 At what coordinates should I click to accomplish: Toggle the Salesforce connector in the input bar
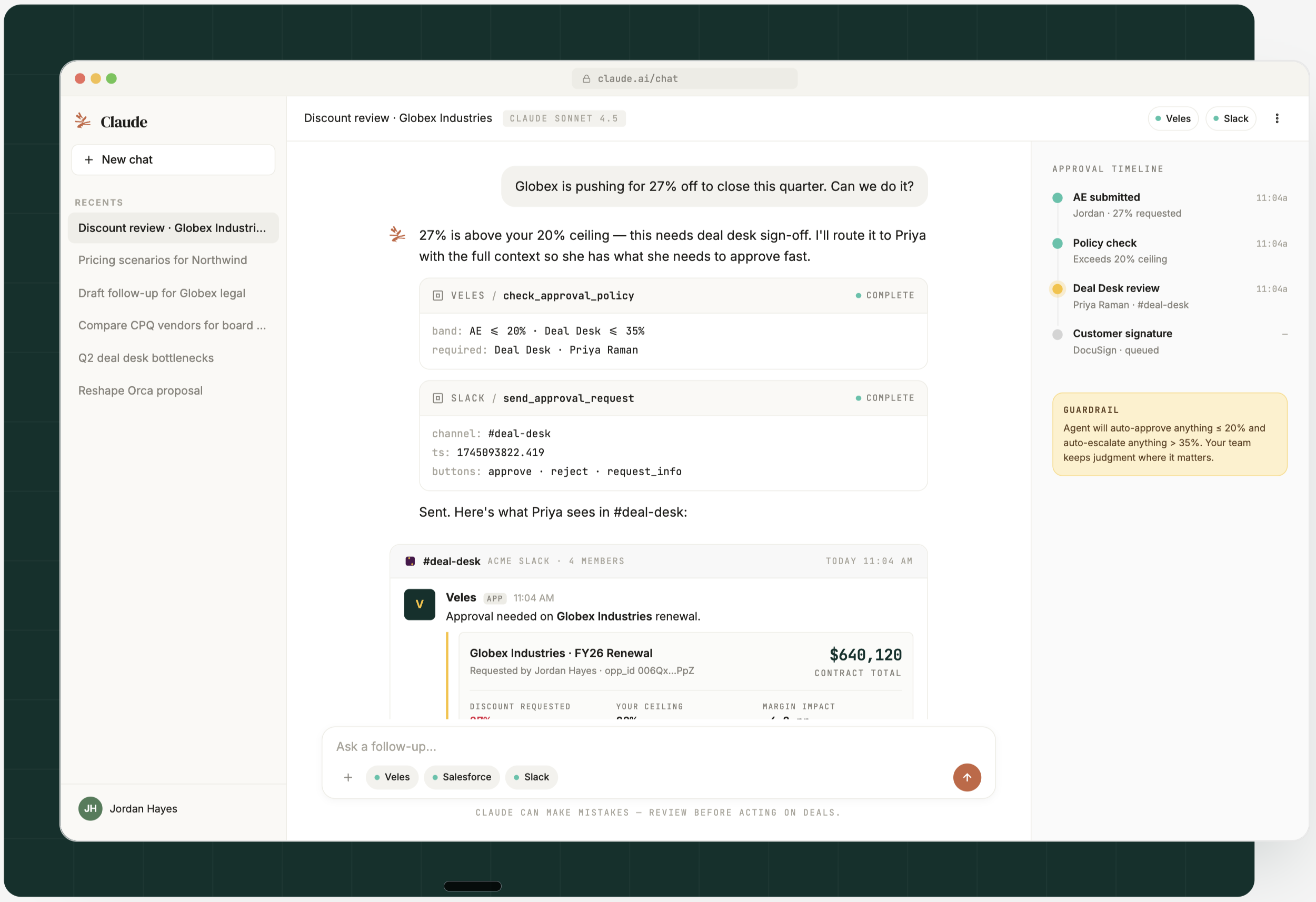point(462,777)
